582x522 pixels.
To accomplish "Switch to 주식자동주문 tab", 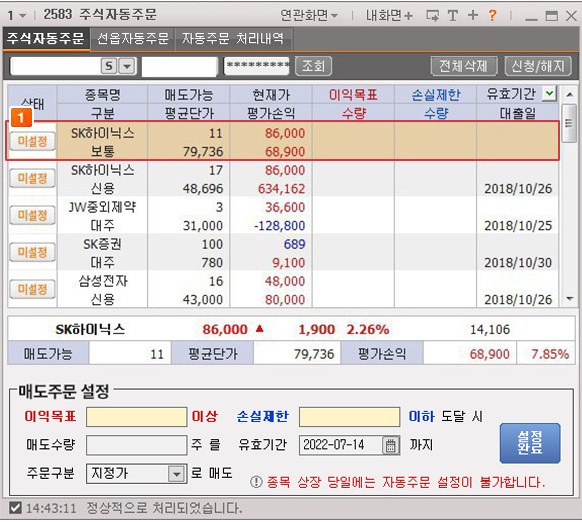I will click(x=46, y=38).
